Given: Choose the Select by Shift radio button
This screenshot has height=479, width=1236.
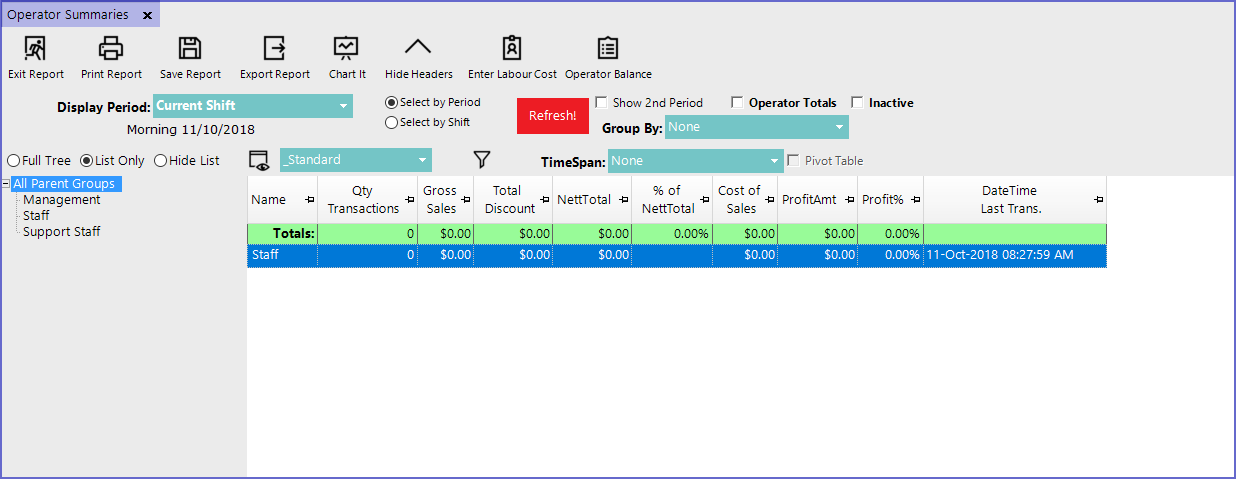Looking at the screenshot, I should click(391, 123).
